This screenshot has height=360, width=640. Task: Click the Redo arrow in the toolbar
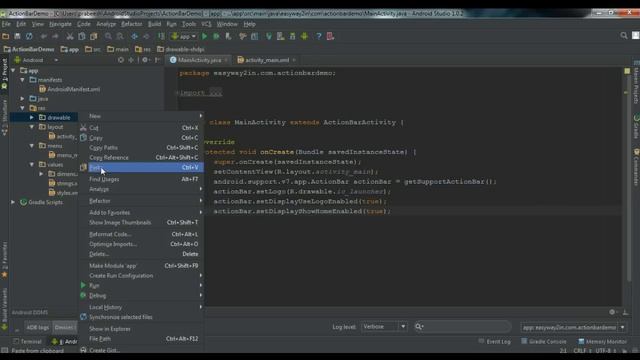pyautogui.click(x=55, y=36)
